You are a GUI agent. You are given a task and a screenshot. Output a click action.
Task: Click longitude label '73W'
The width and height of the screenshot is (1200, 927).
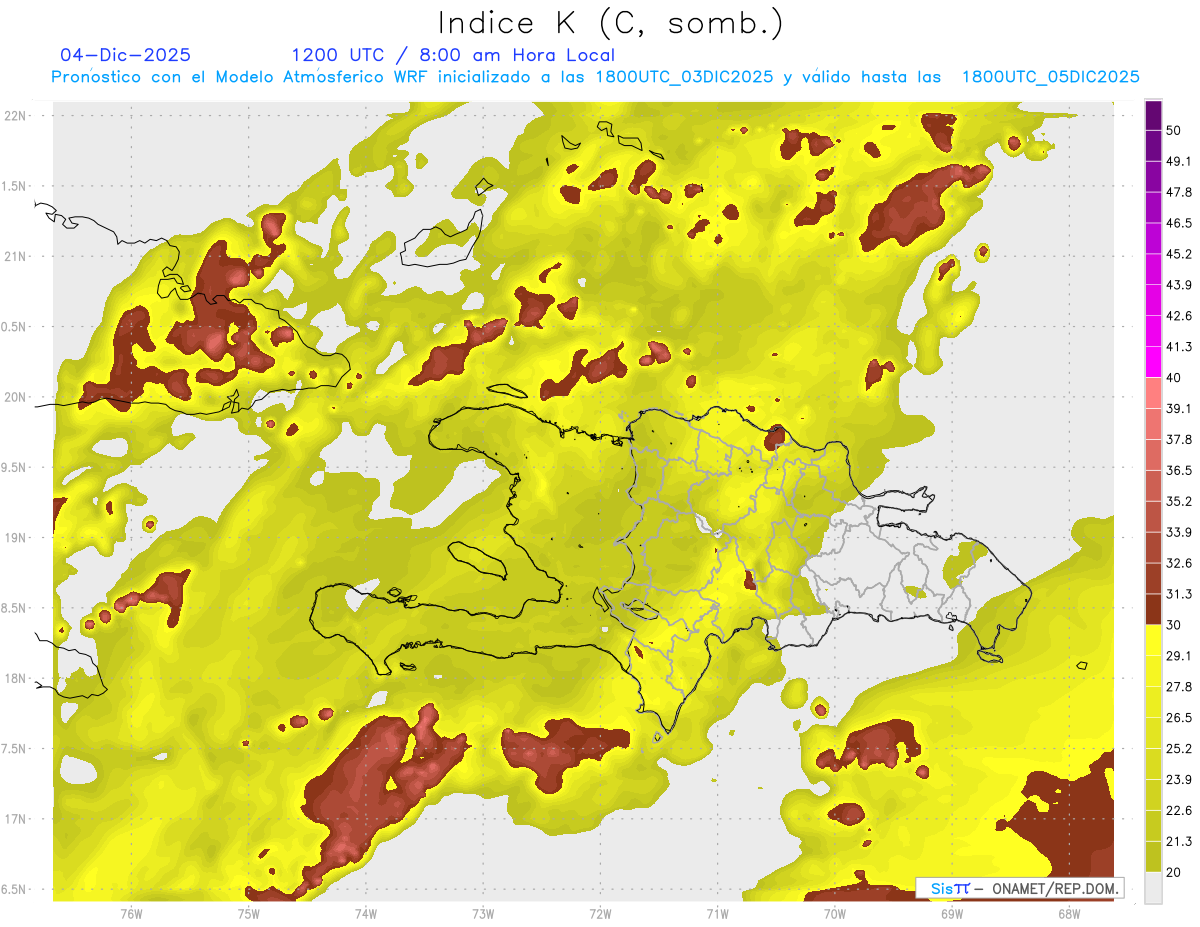483,913
